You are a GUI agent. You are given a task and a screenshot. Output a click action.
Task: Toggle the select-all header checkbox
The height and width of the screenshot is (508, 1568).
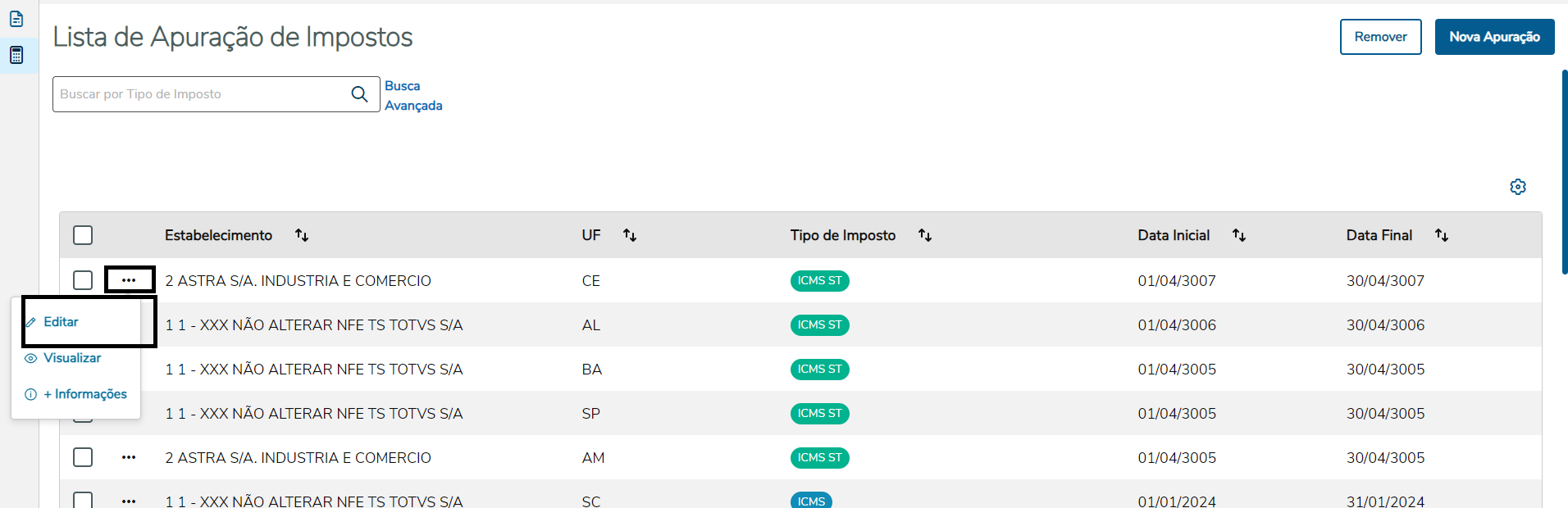(83, 235)
